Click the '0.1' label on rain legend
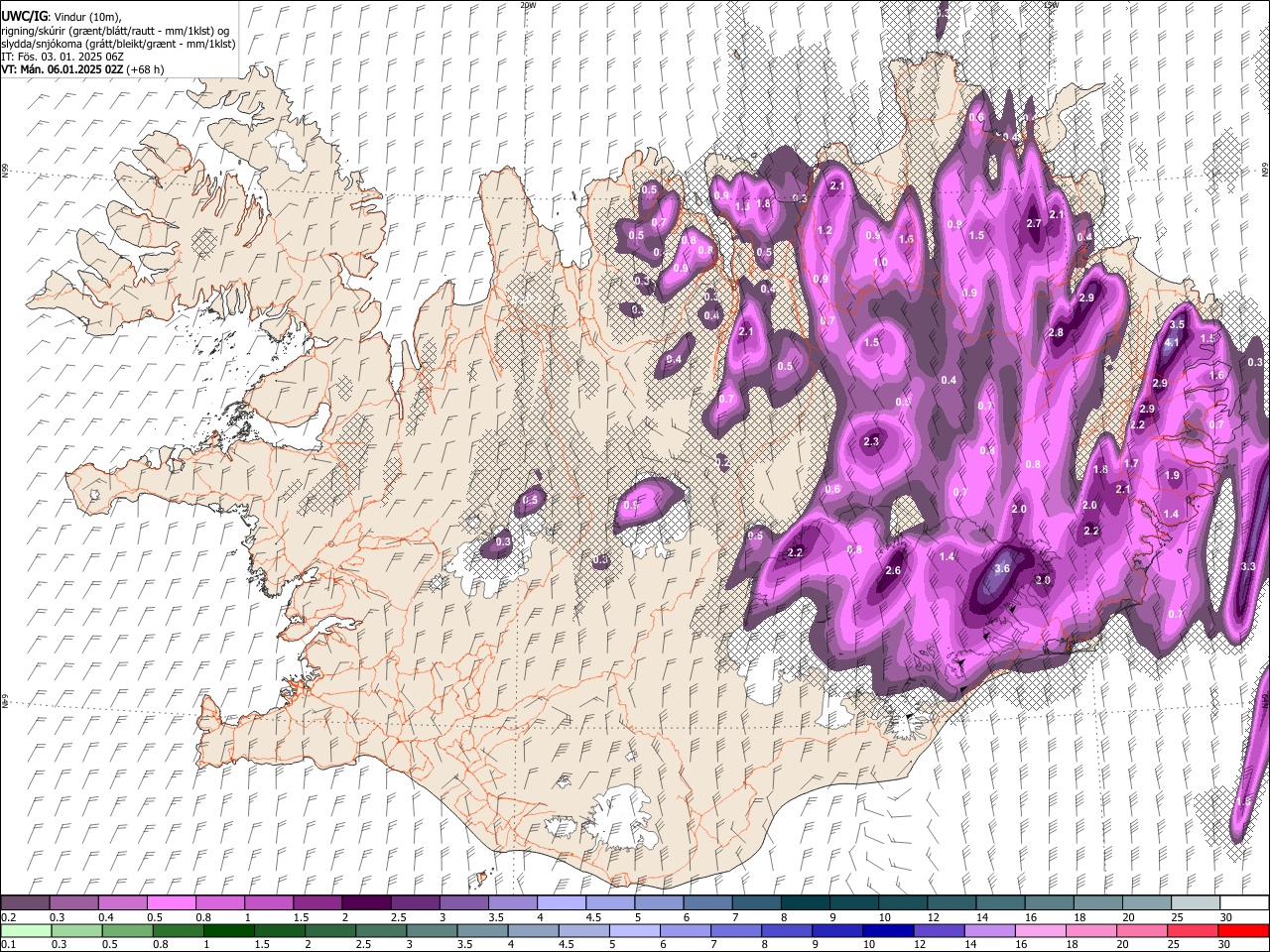This screenshot has width=1270, height=952. [7, 944]
